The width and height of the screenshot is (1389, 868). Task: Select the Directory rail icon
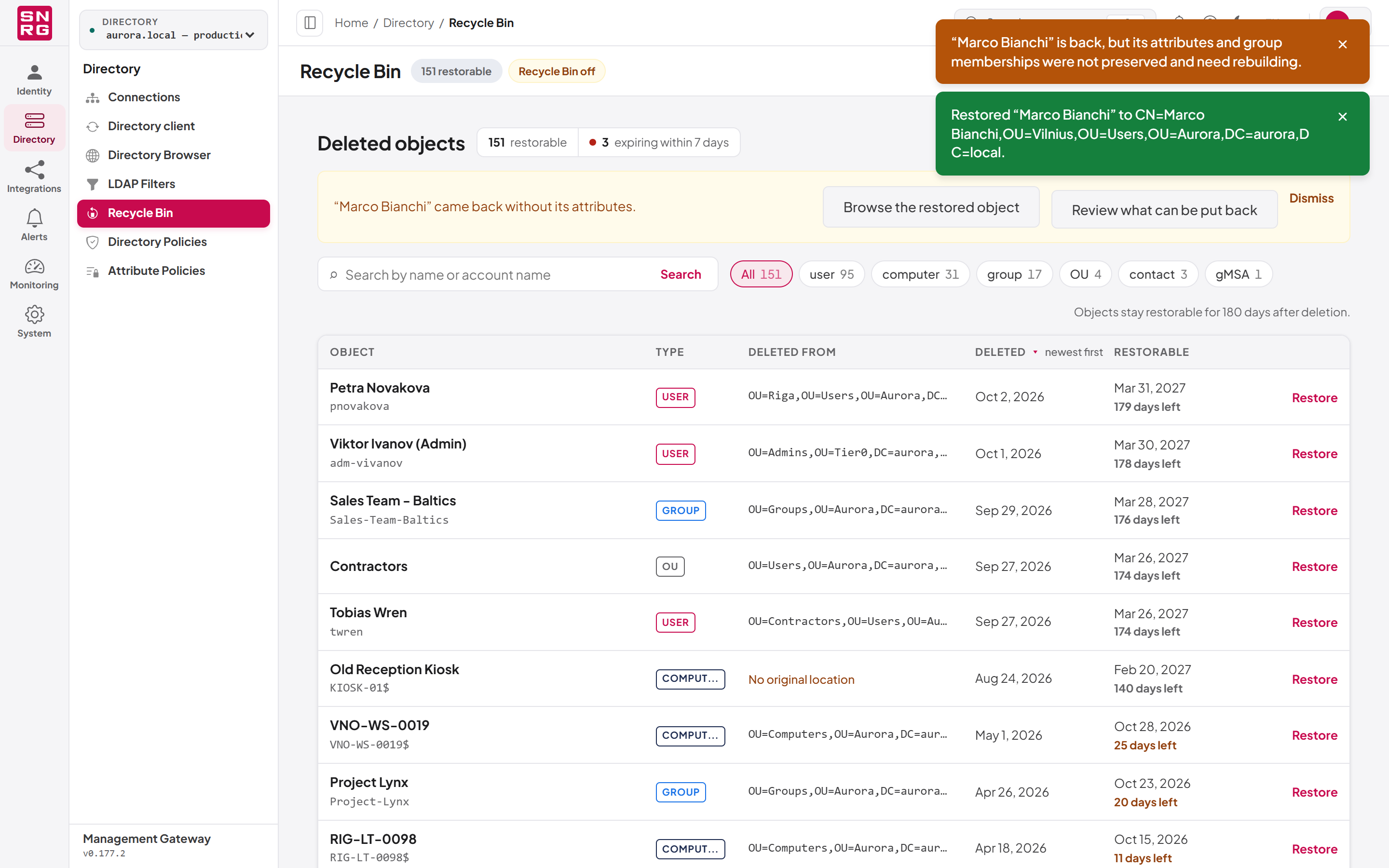coord(34,128)
